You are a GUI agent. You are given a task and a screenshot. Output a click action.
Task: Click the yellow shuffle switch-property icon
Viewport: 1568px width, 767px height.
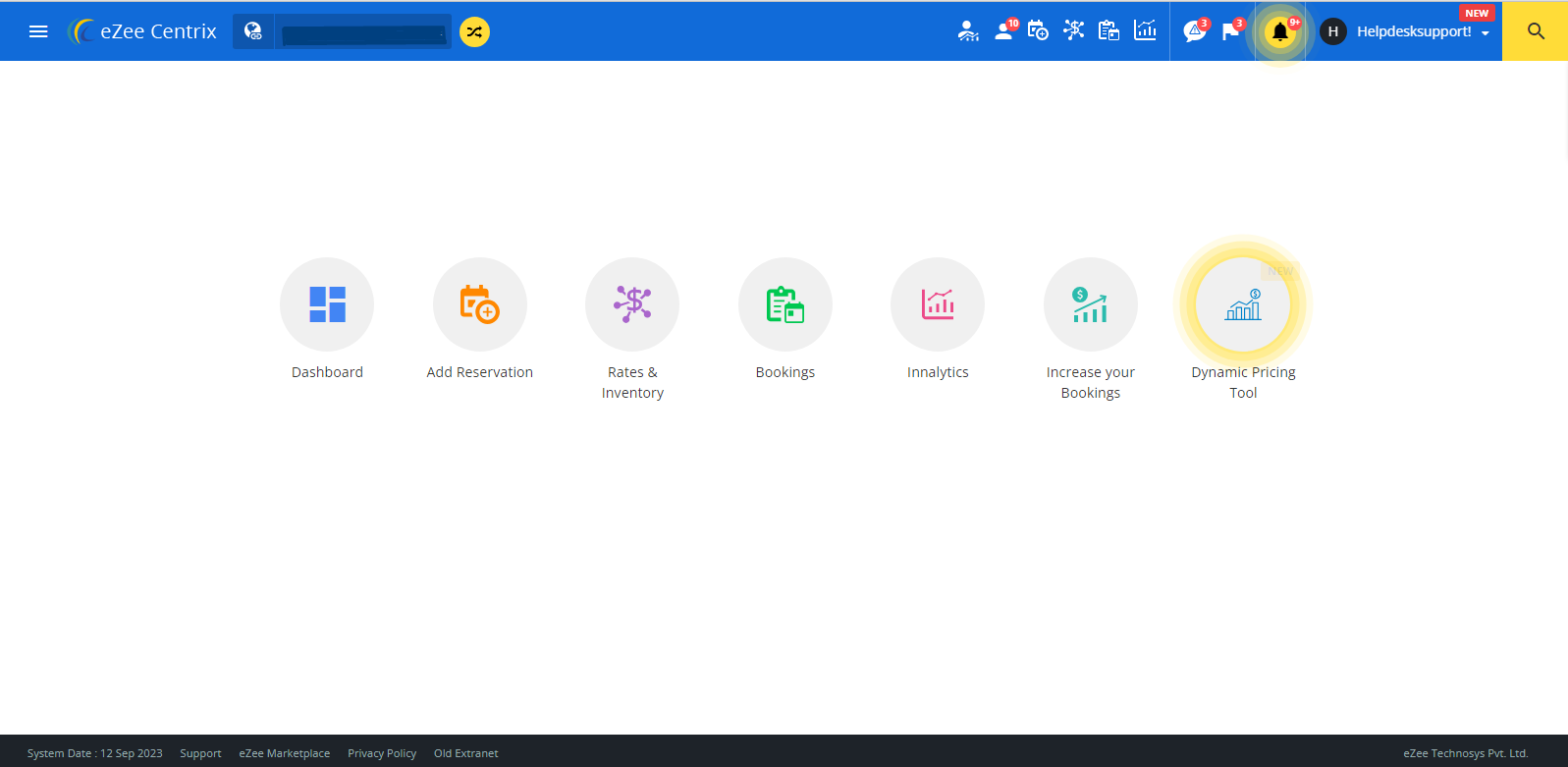click(474, 31)
